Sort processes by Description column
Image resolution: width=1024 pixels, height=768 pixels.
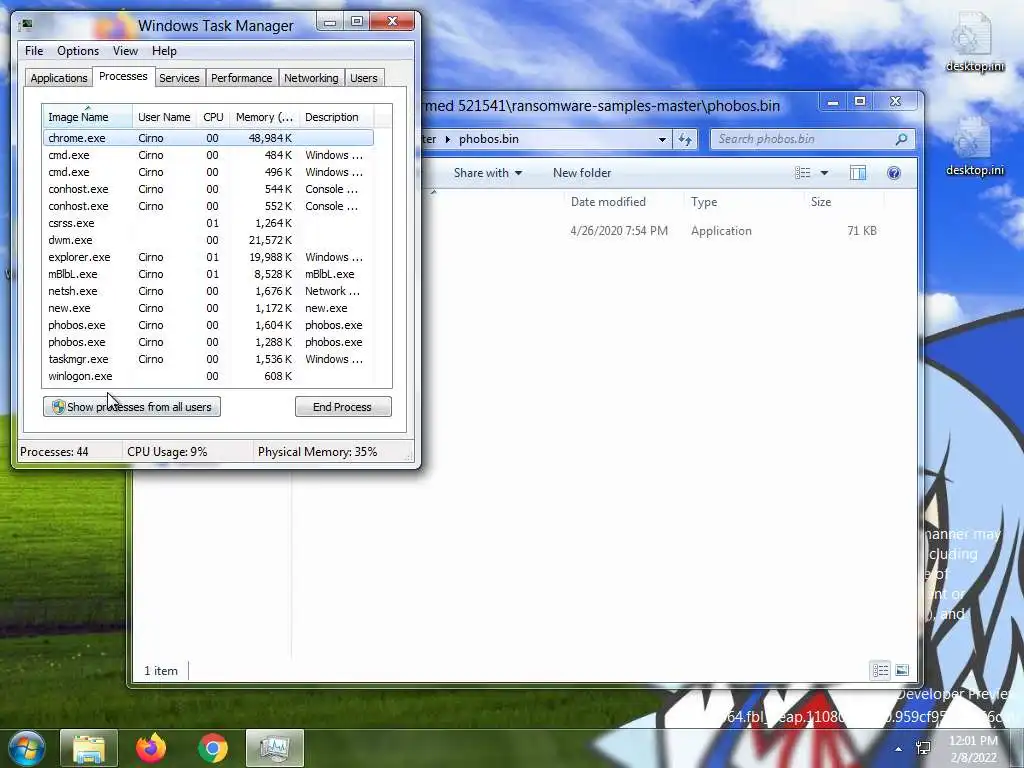pos(336,117)
